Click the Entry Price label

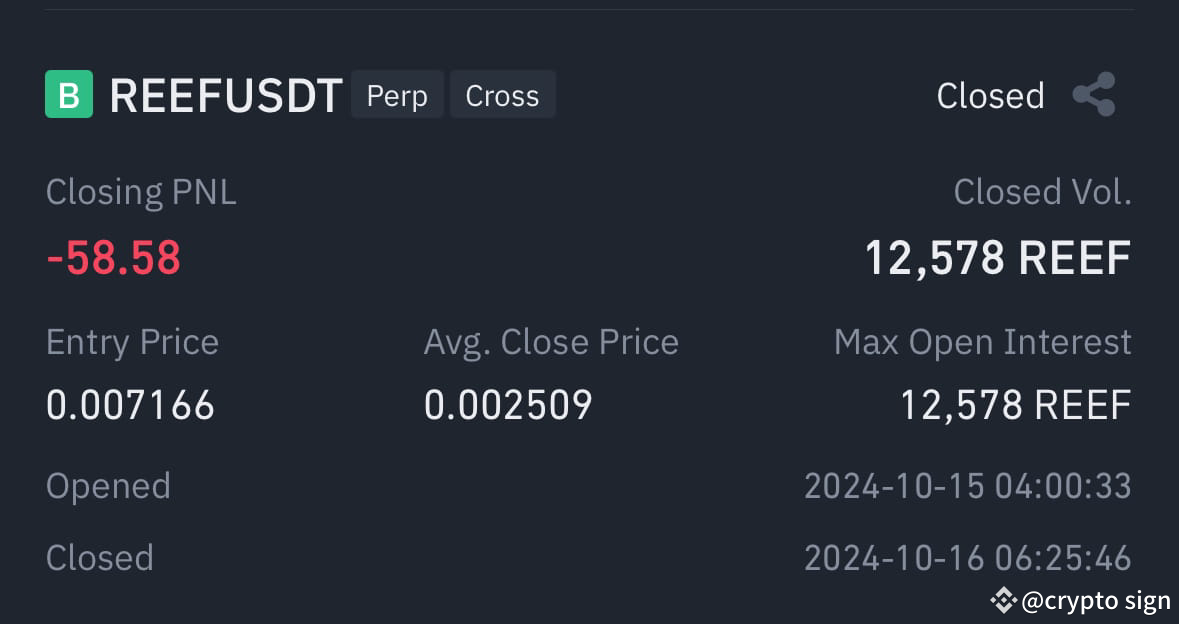click(x=132, y=342)
